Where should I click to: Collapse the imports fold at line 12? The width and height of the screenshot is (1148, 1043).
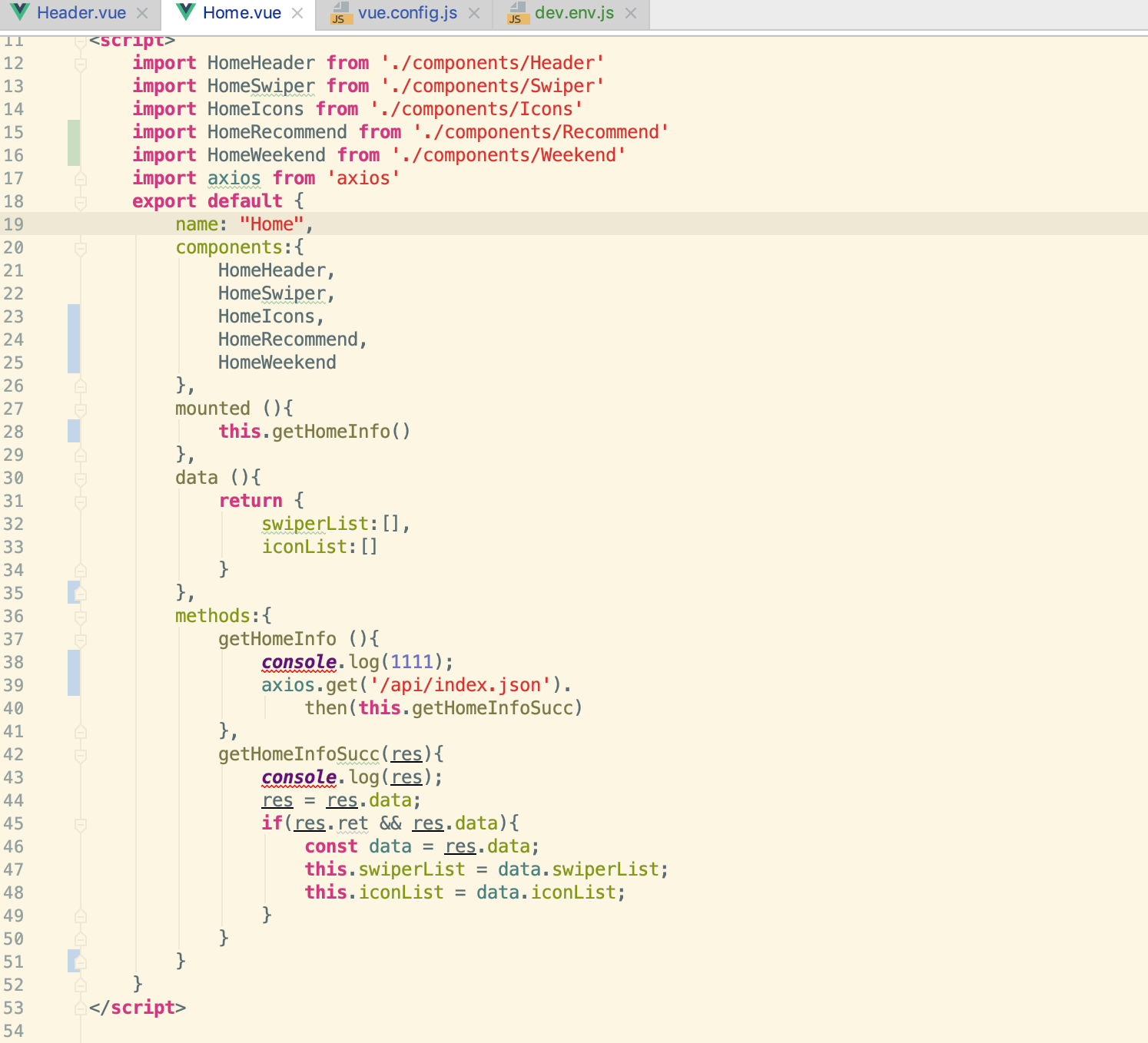click(x=81, y=64)
